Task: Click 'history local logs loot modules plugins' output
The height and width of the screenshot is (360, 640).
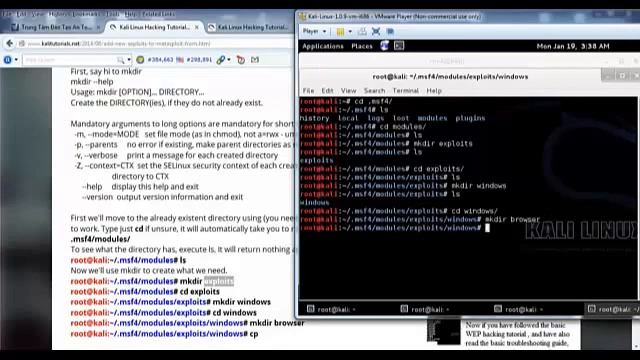Action: [x=392, y=118]
